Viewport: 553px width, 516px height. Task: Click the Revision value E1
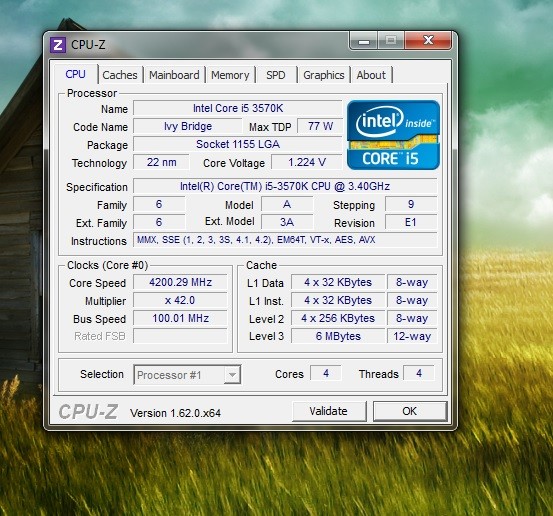411,222
